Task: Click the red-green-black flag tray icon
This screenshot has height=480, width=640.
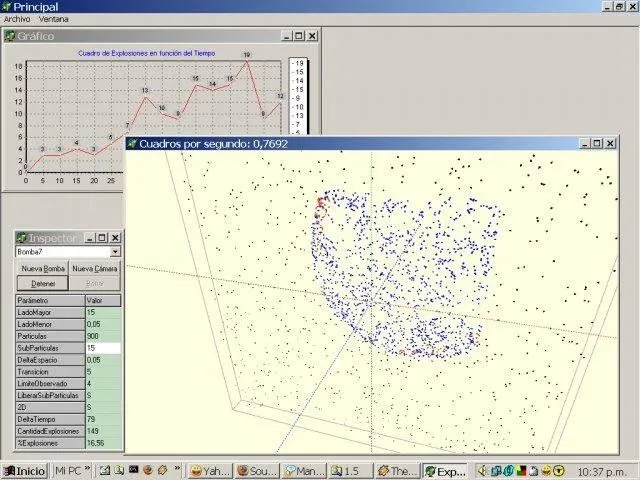Action: pos(521,471)
